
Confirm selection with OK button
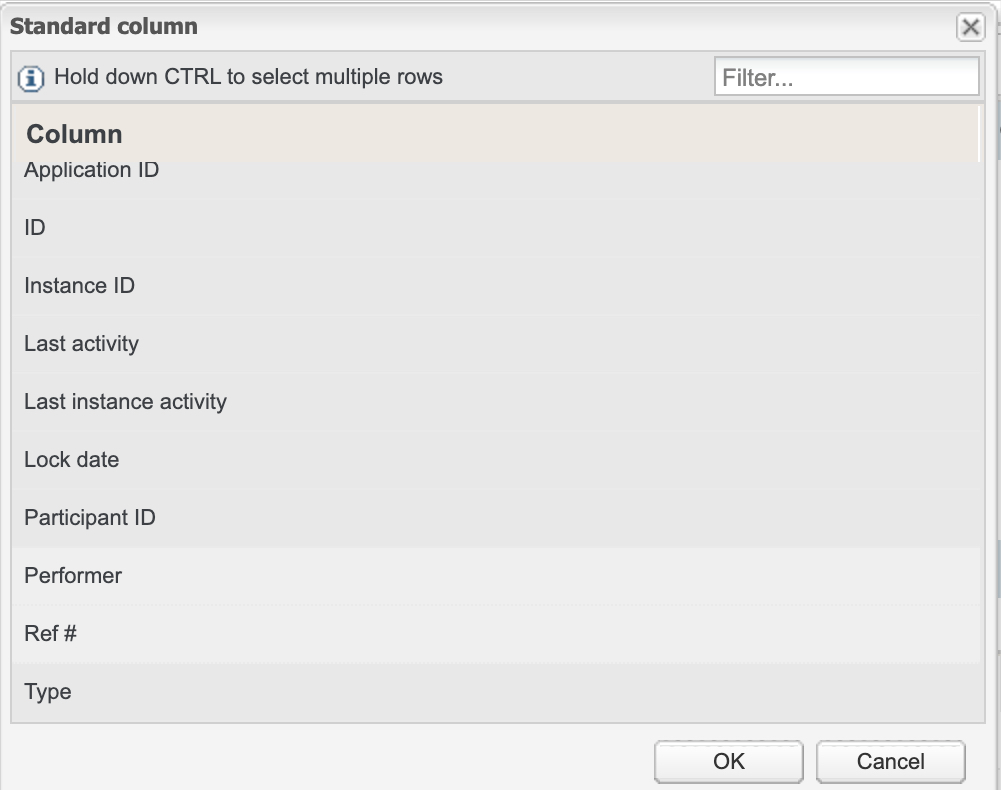click(x=728, y=761)
